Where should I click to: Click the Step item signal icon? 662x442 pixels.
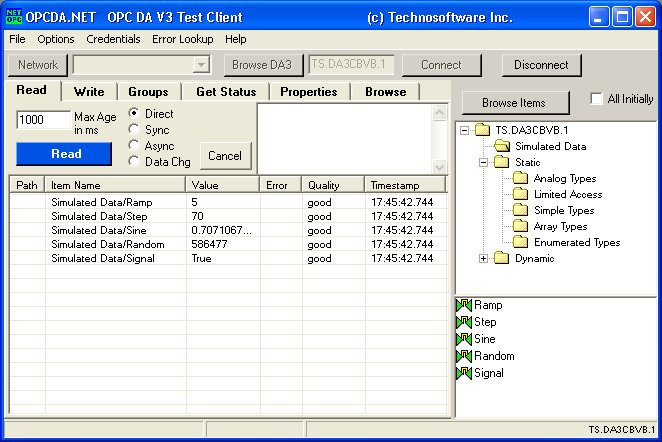point(464,322)
